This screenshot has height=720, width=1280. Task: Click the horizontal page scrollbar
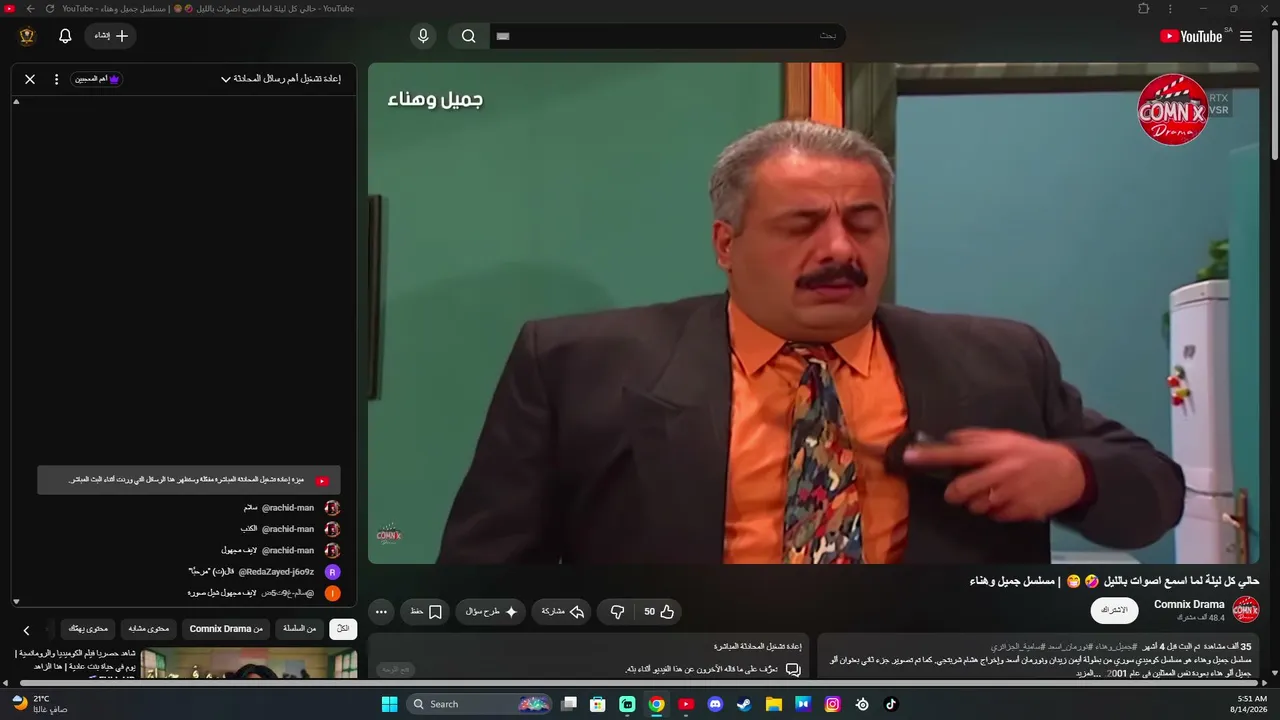coord(640,684)
